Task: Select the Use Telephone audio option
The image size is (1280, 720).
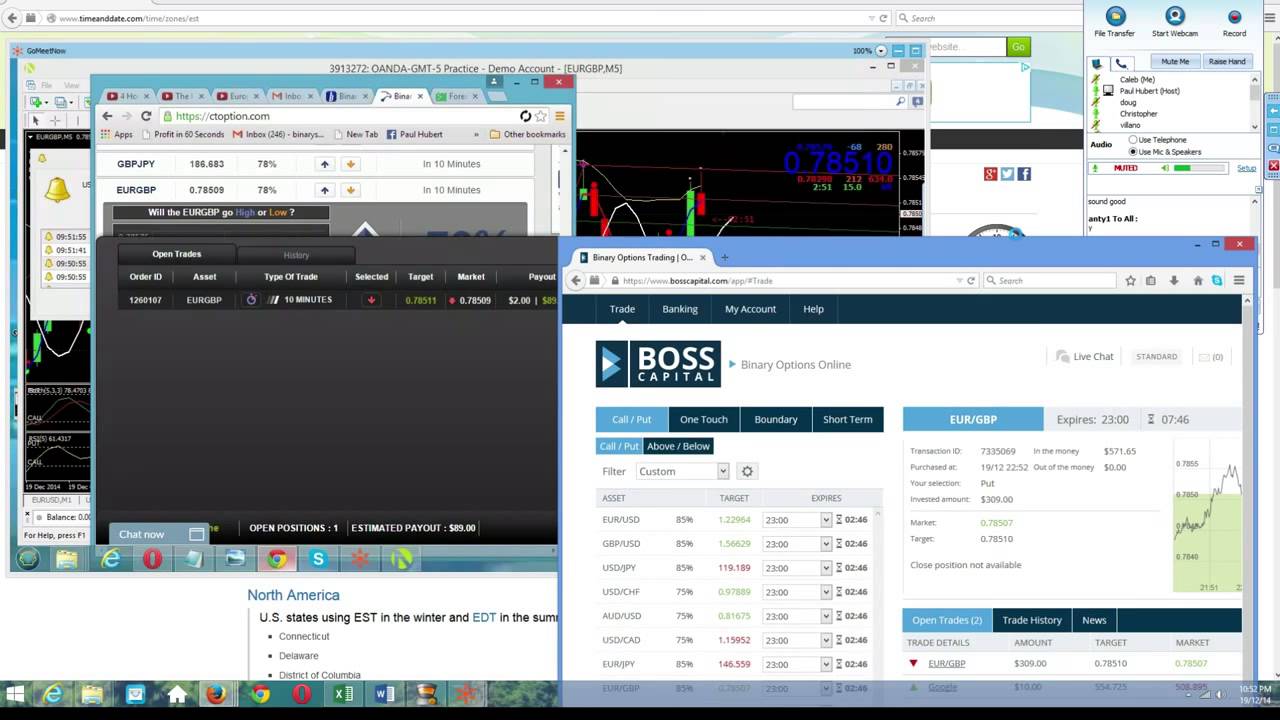Action: (1133, 140)
